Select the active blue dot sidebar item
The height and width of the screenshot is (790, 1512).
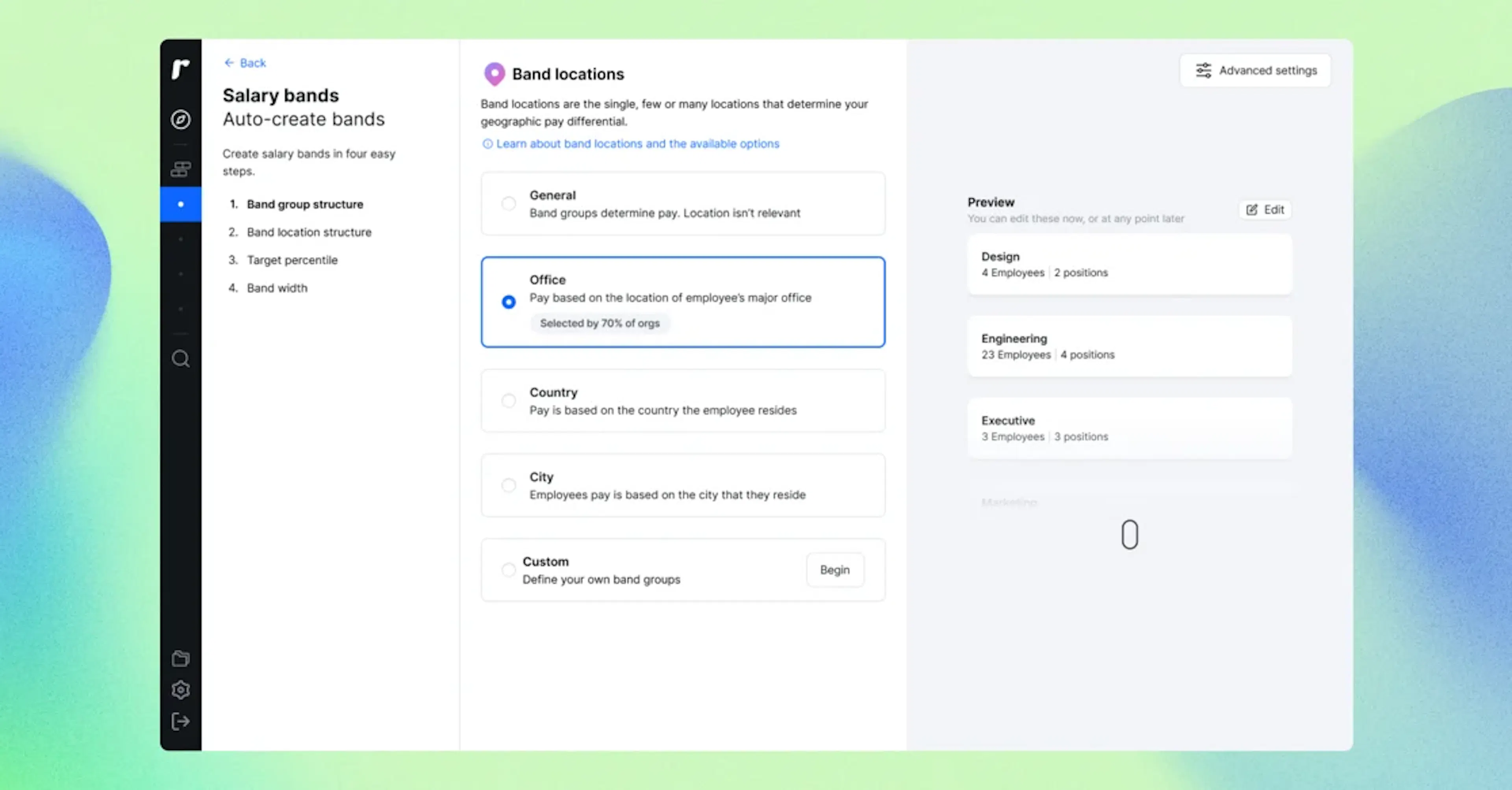point(180,204)
